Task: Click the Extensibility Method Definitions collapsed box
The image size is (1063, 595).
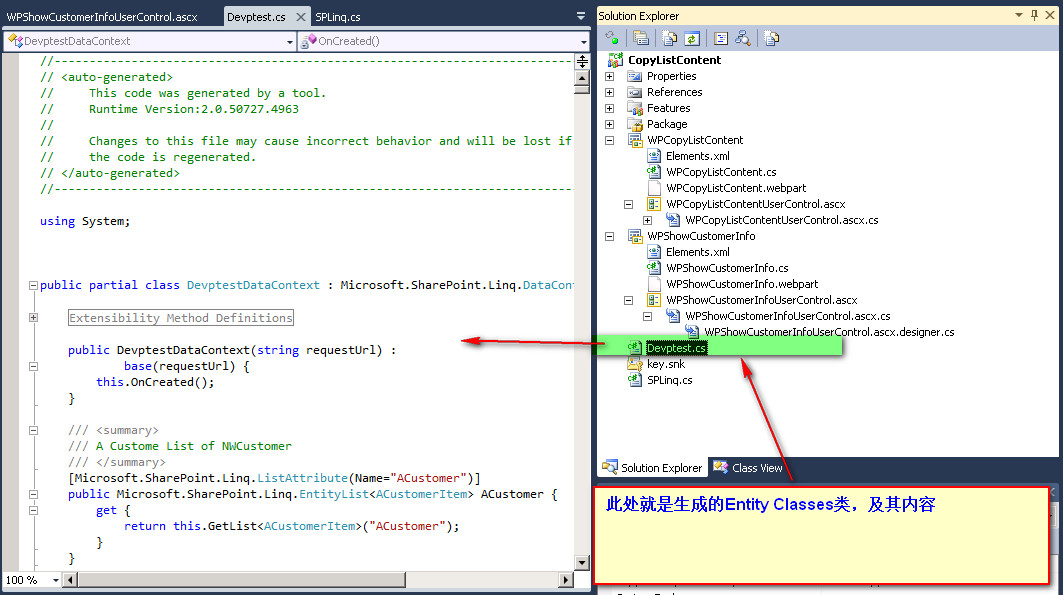Action: 181,318
